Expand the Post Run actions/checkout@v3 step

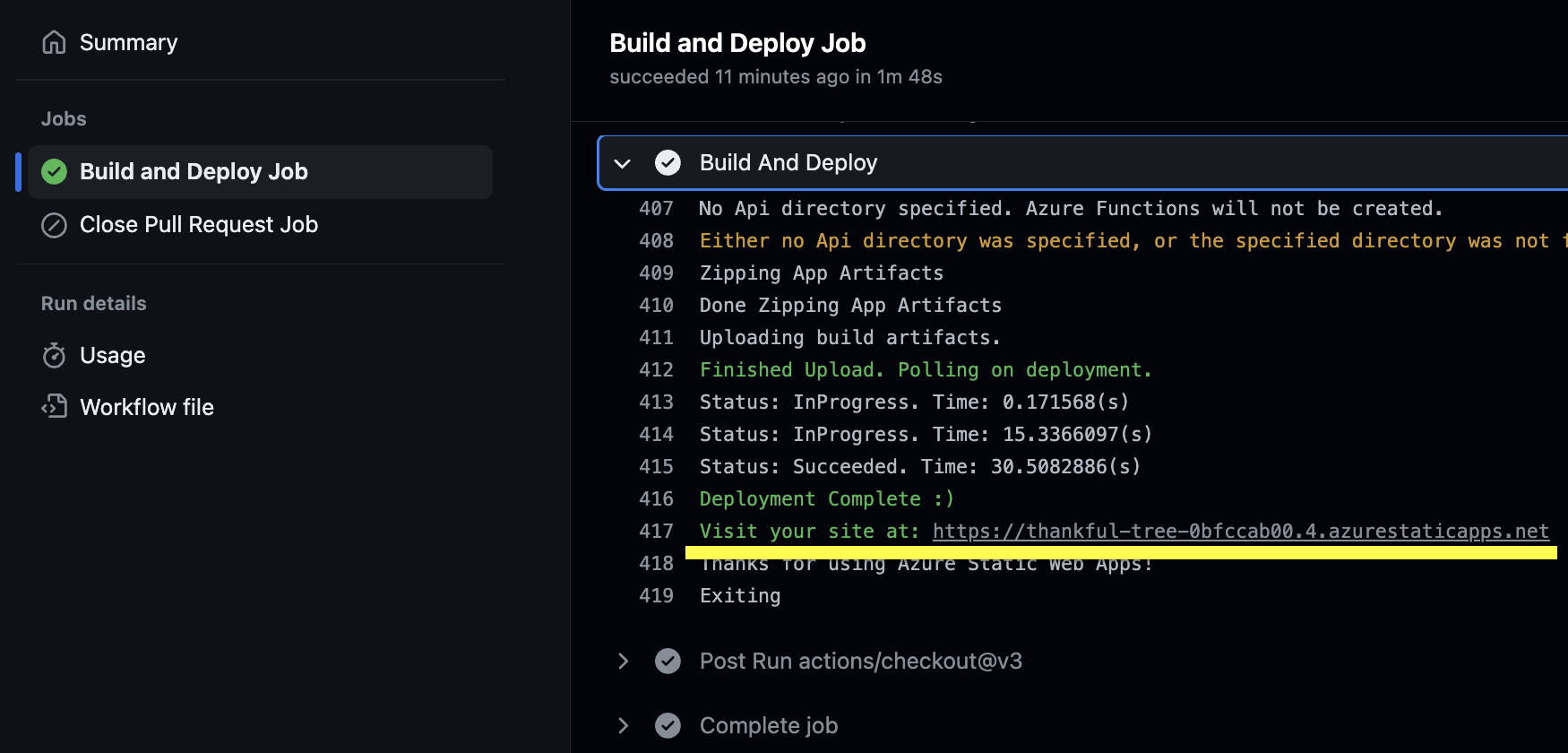tap(623, 661)
